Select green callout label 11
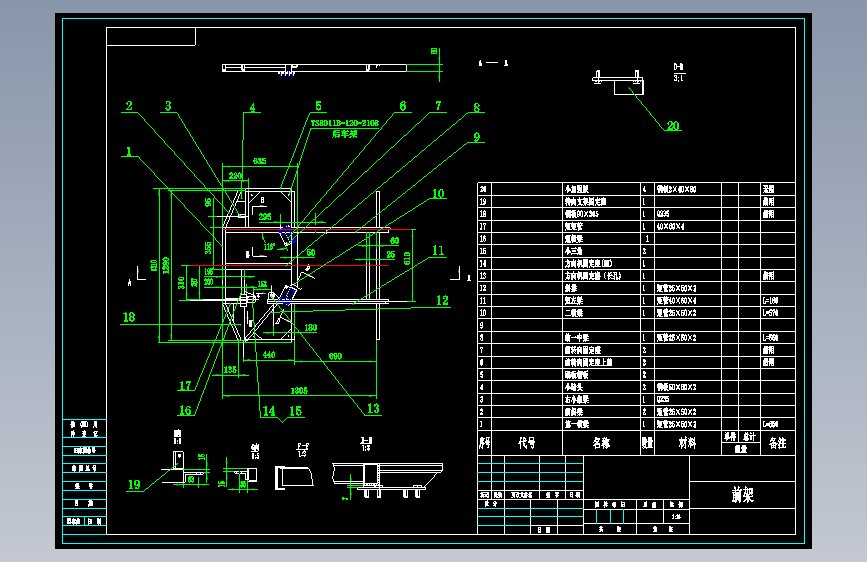Screen dimensions: 867x562 (x=438, y=251)
